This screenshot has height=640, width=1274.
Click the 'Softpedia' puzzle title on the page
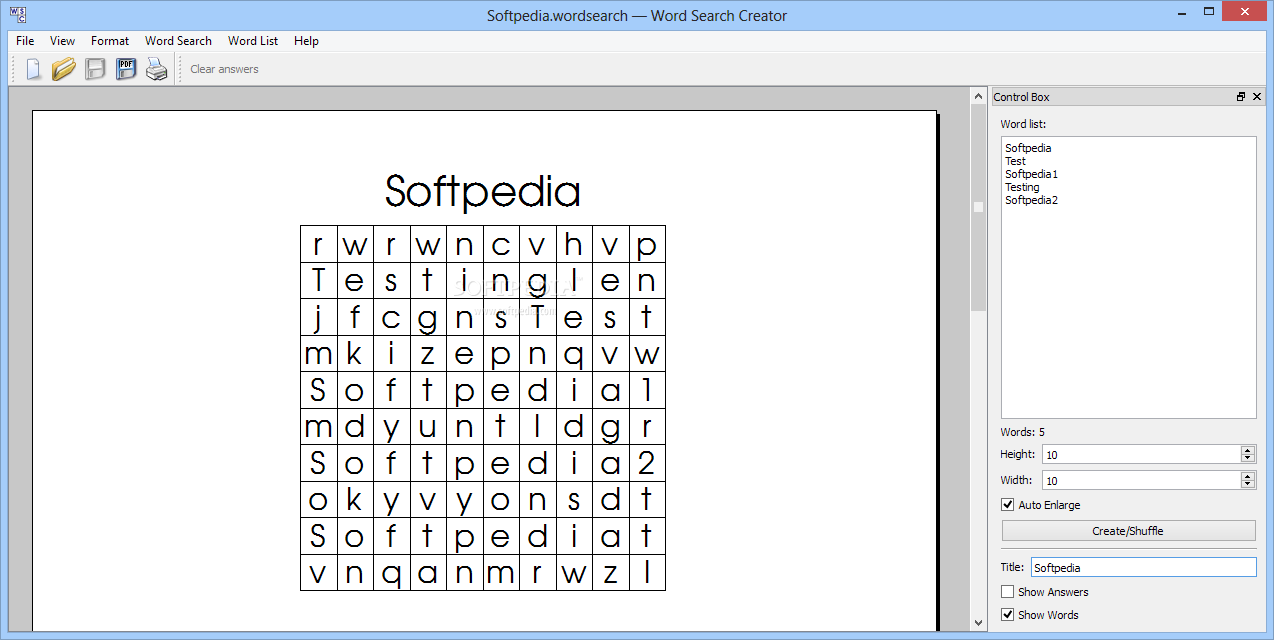(x=483, y=191)
